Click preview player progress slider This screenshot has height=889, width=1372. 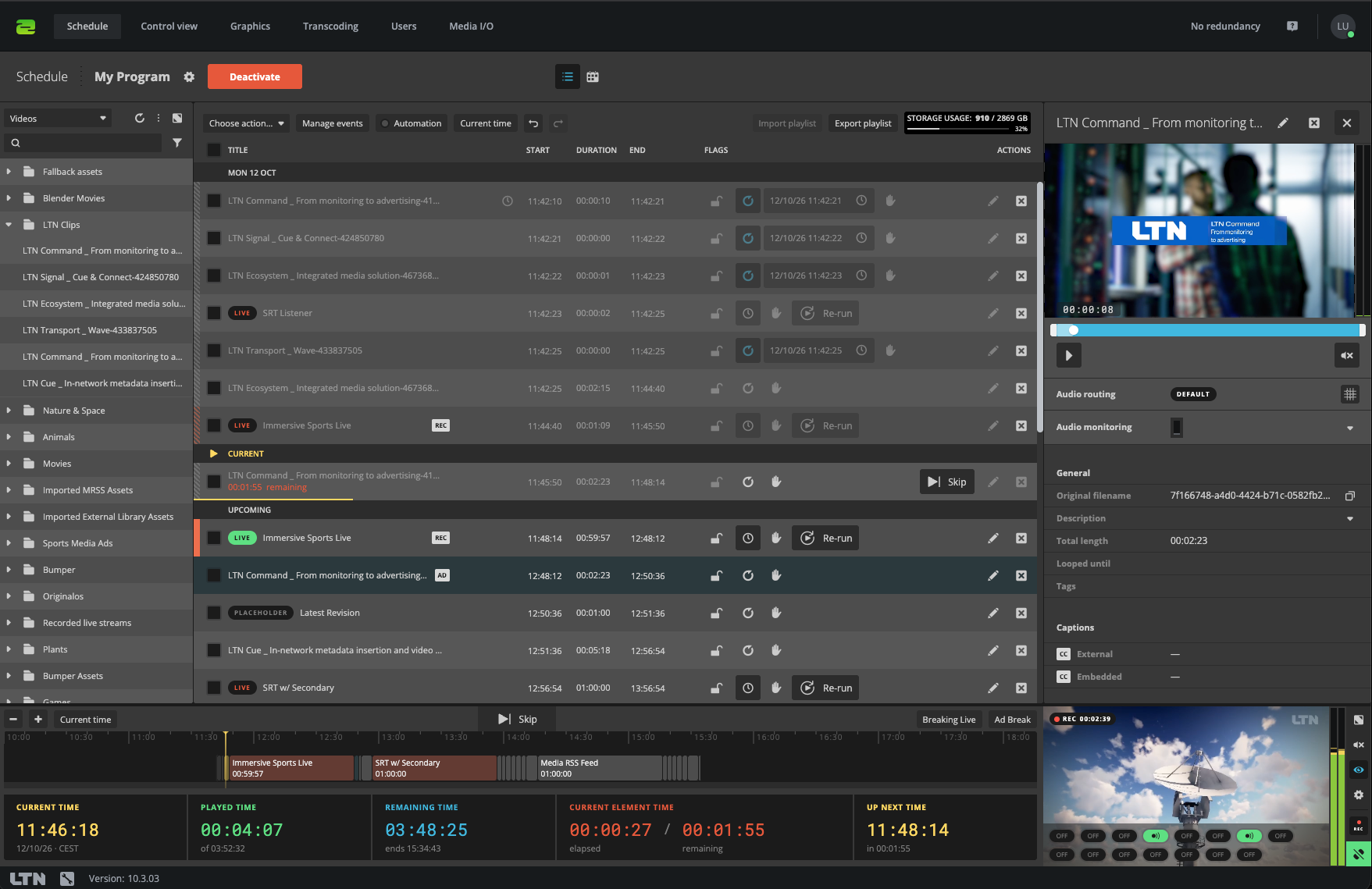click(1207, 330)
